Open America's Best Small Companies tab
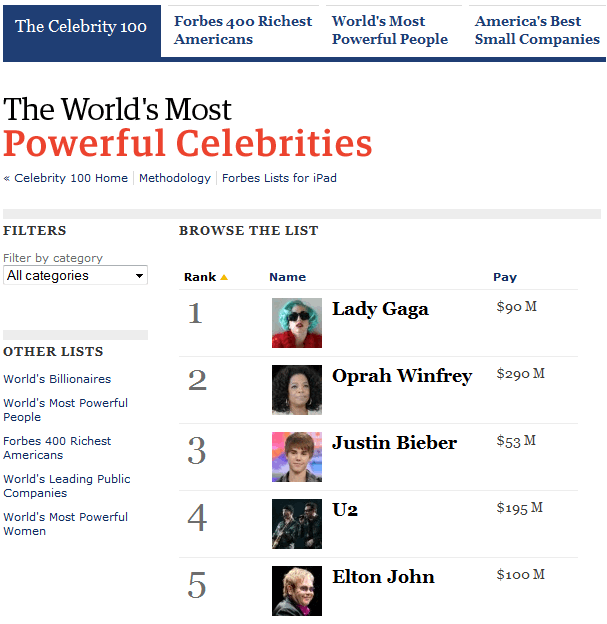The height and width of the screenshot is (624, 607). [x=537, y=30]
